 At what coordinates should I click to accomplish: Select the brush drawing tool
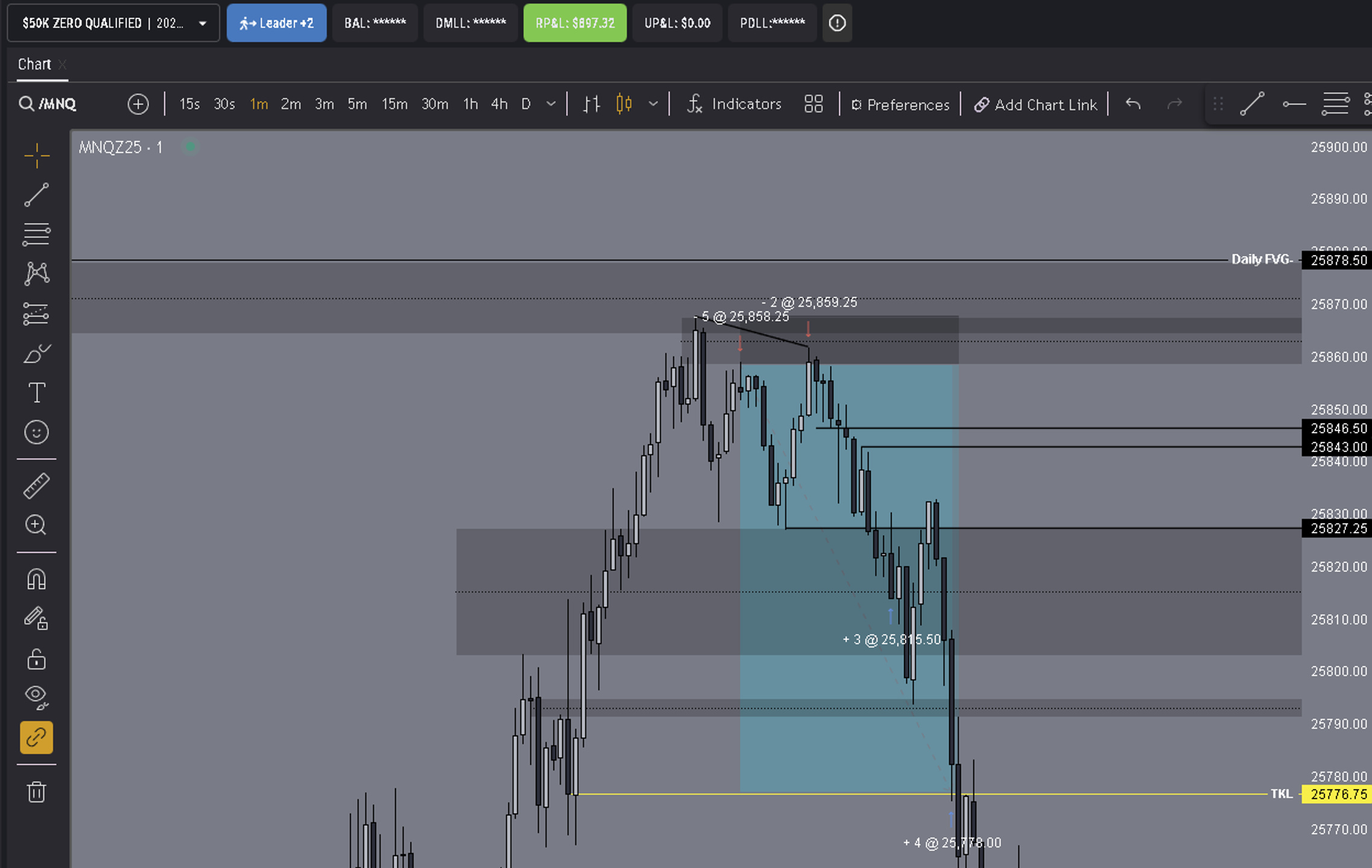(37, 353)
